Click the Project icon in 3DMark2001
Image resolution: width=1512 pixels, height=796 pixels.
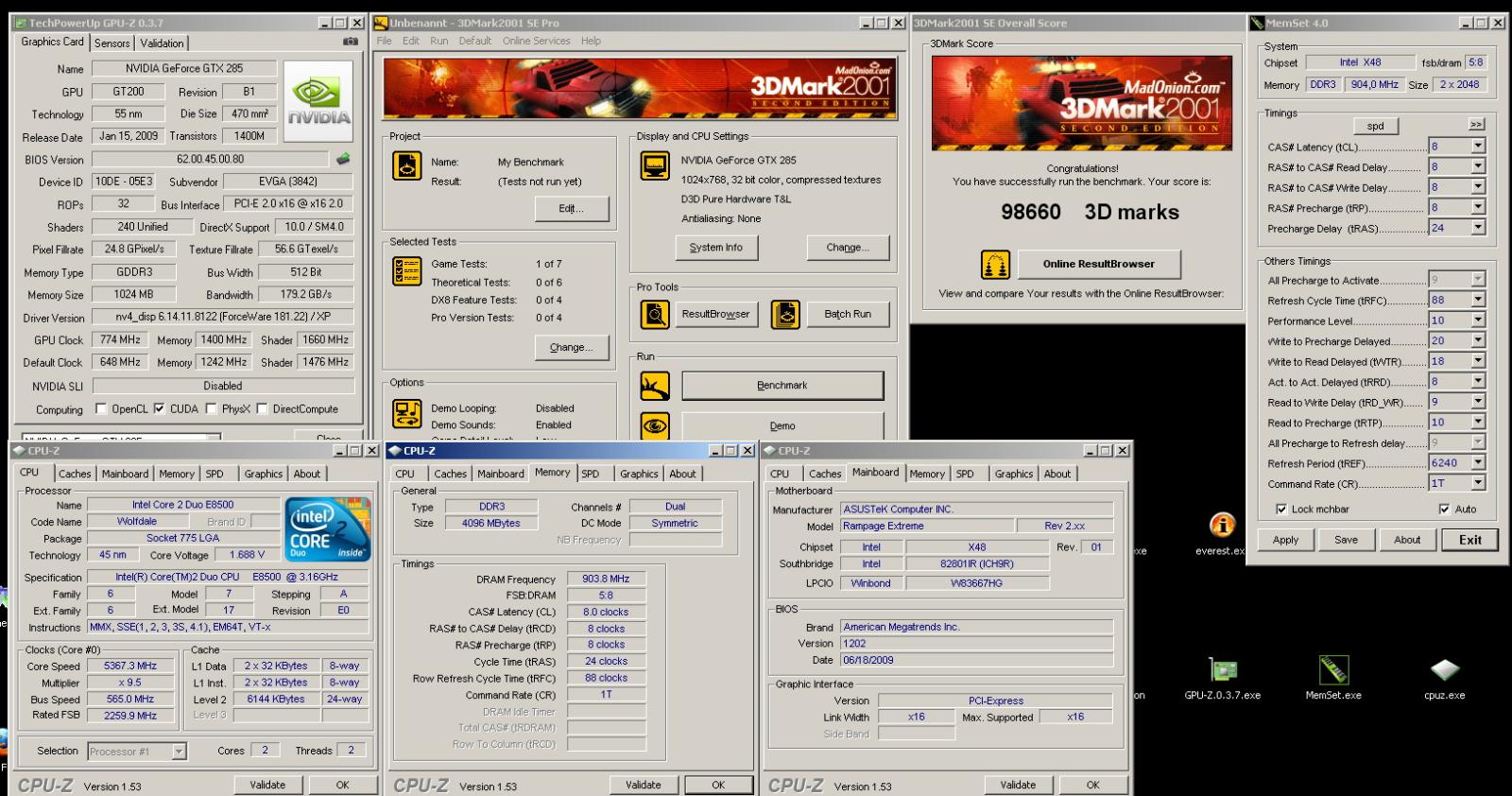click(x=406, y=166)
